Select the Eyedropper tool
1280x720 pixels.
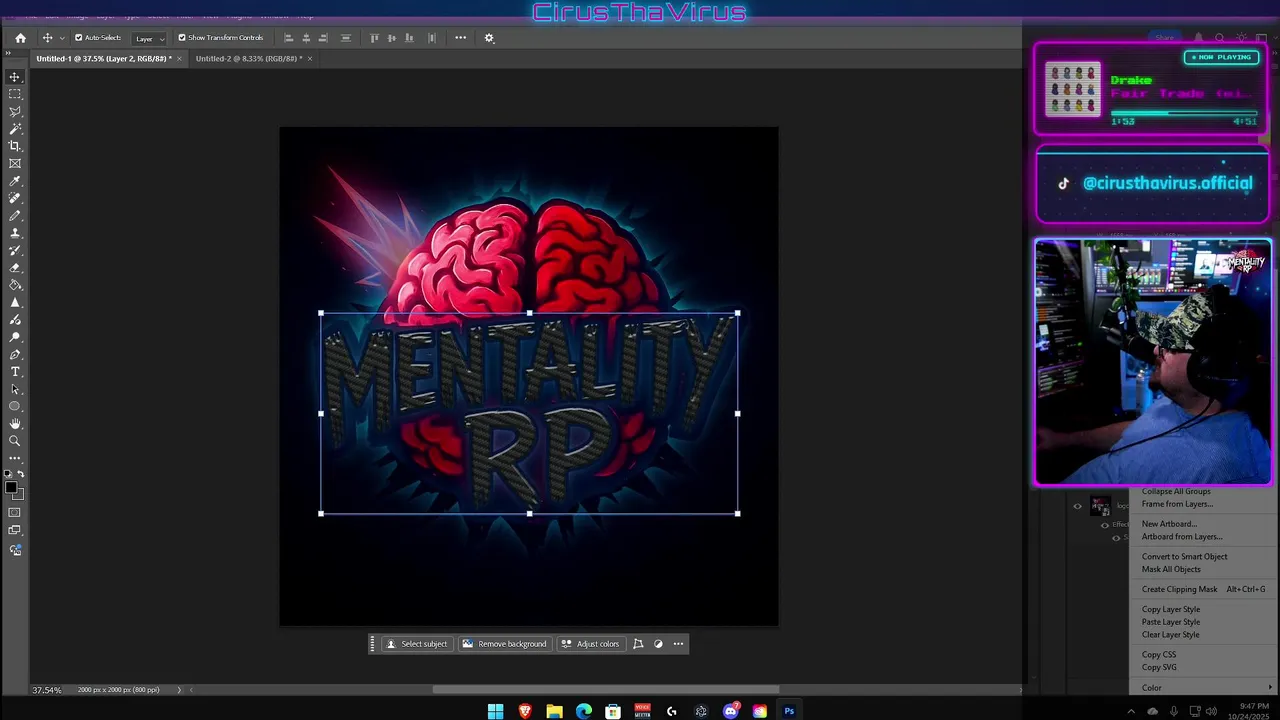[x=15, y=181]
